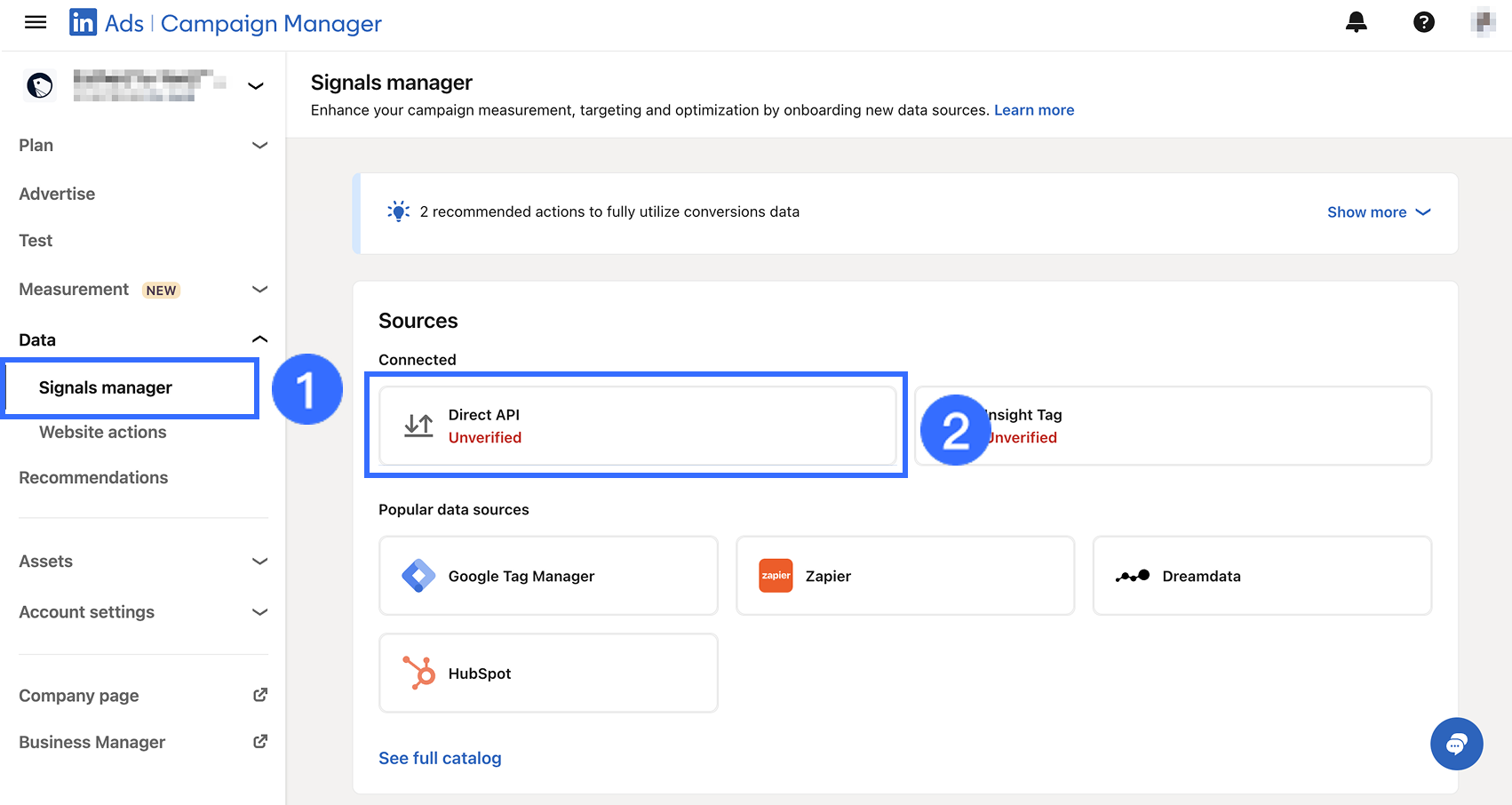Click the profile avatar in the header
This screenshot has width=1512, height=805.
click(x=1483, y=22)
